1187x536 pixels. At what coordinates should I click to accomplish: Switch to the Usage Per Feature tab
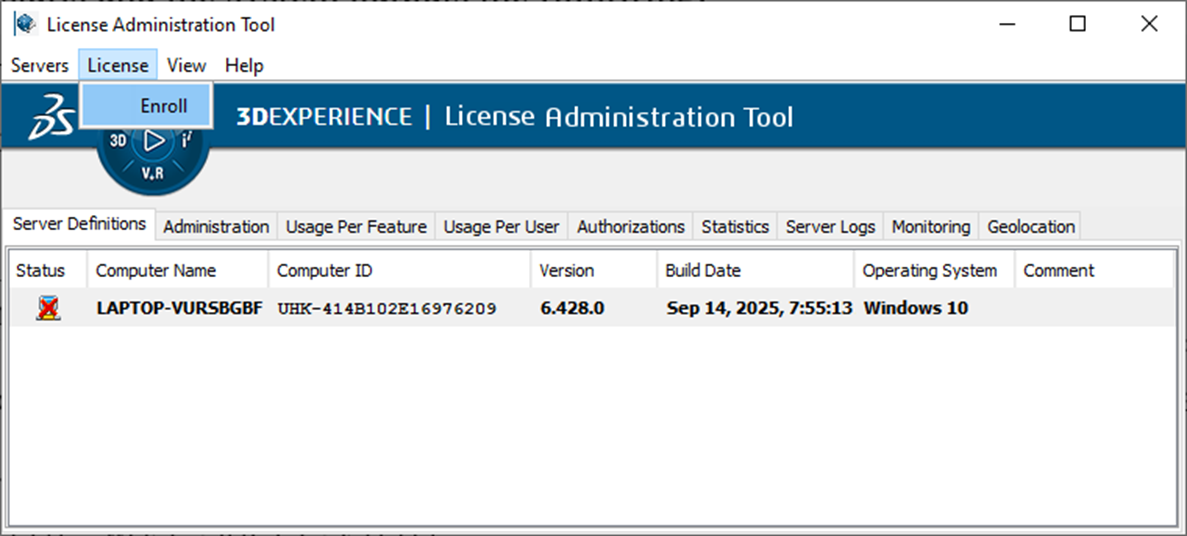(356, 227)
